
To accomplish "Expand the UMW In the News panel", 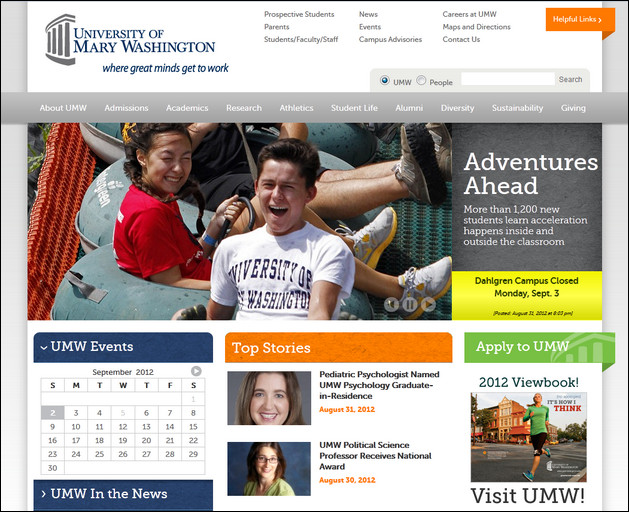I will [x=42, y=494].
